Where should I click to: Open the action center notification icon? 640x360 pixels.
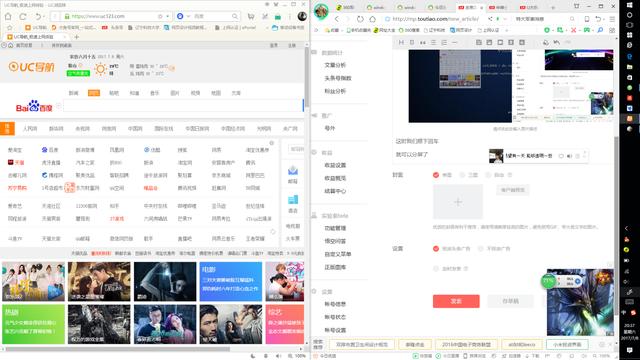tap(629, 351)
